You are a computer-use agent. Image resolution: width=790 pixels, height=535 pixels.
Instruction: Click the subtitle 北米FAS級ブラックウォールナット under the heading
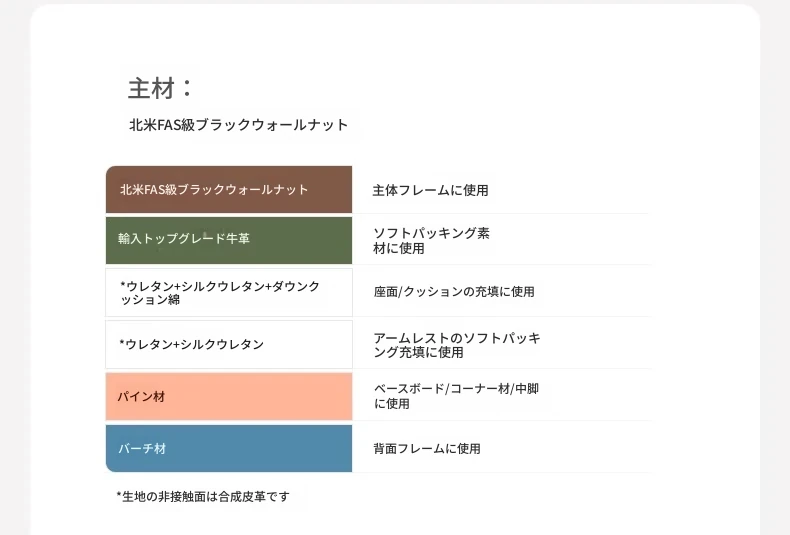(x=238, y=124)
